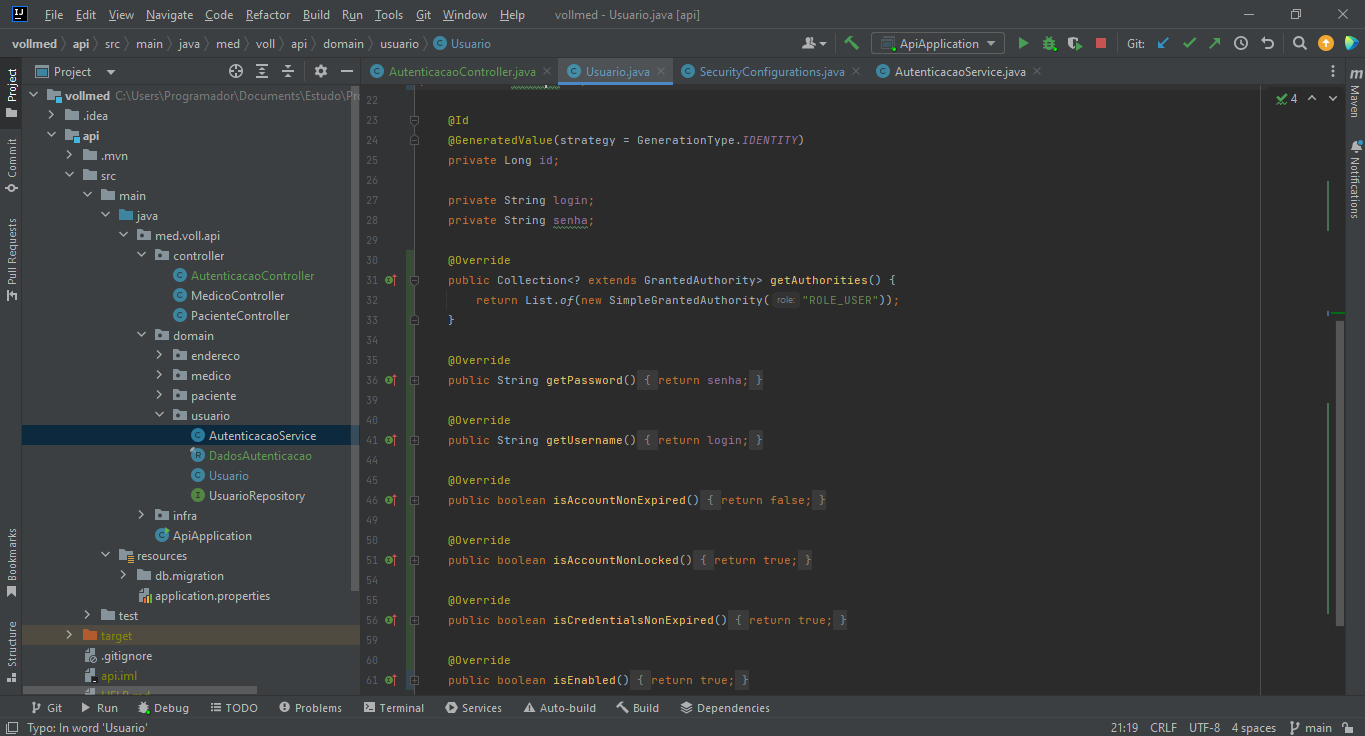Click main branch widget in status bar
The width and height of the screenshot is (1365, 736).
pyautogui.click(x=1311, y=727)
